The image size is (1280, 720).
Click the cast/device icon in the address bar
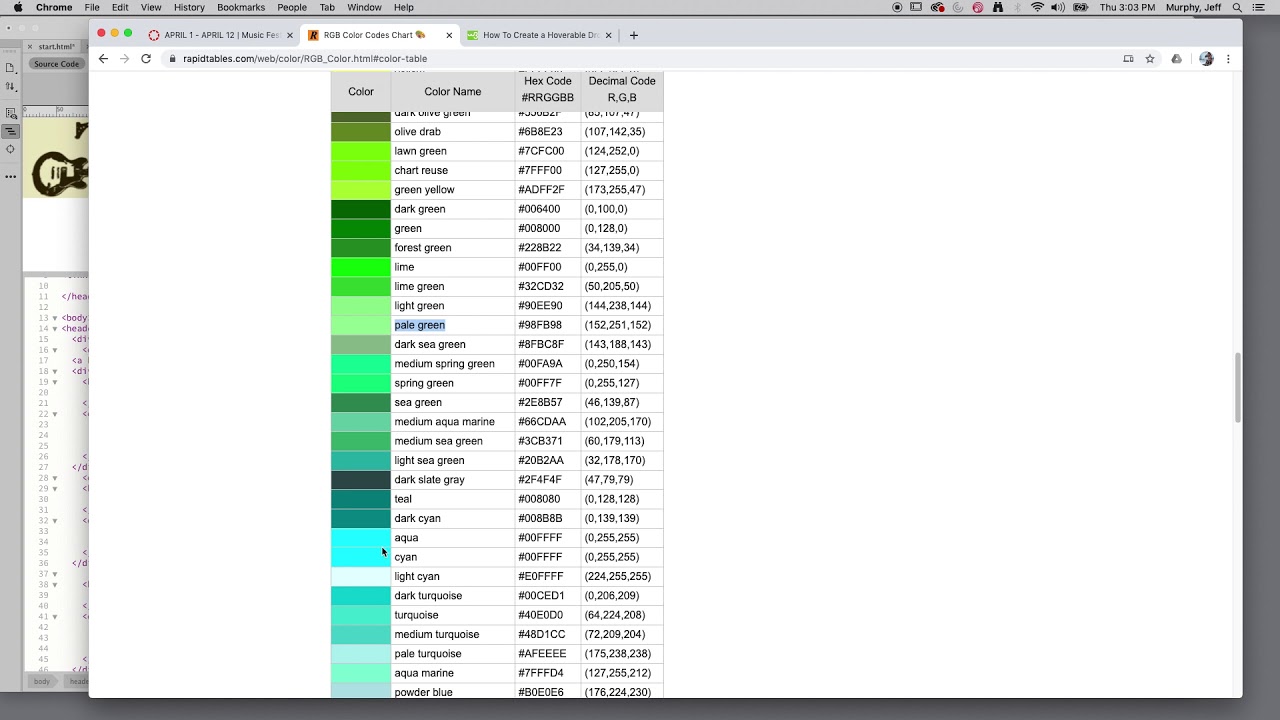pyautogui.click(x=1128, y=59)
